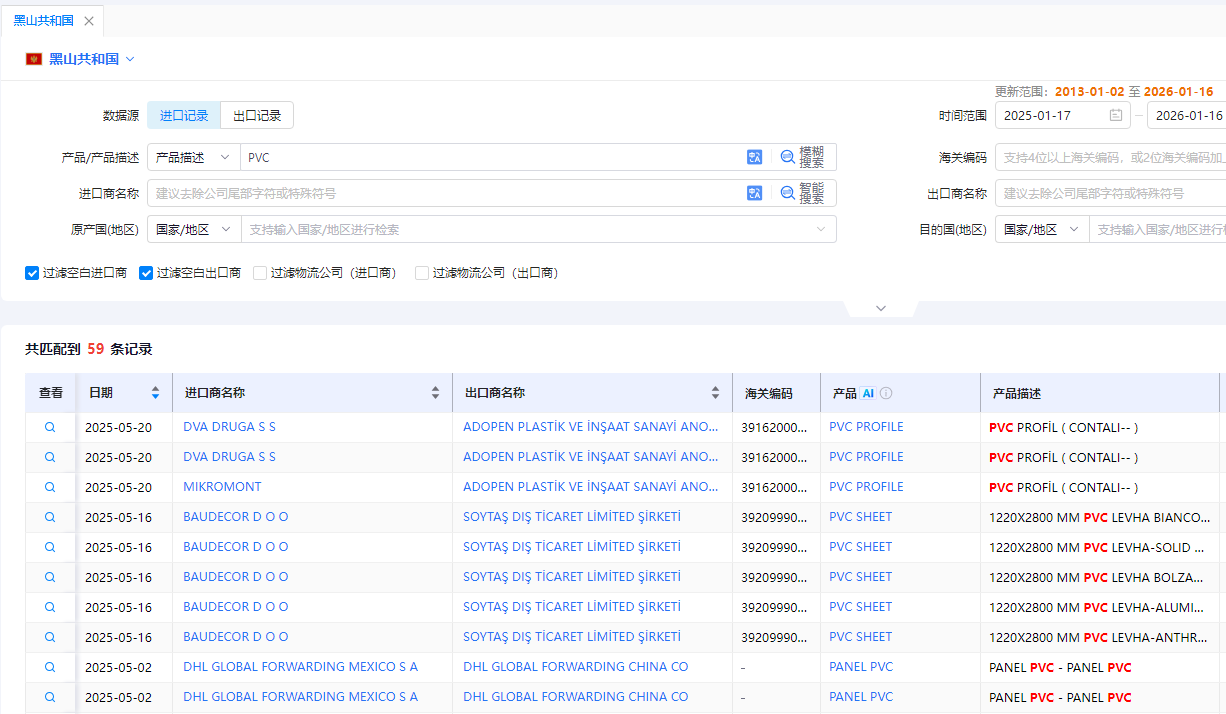Click translate icon in product description field

(754, 157)
